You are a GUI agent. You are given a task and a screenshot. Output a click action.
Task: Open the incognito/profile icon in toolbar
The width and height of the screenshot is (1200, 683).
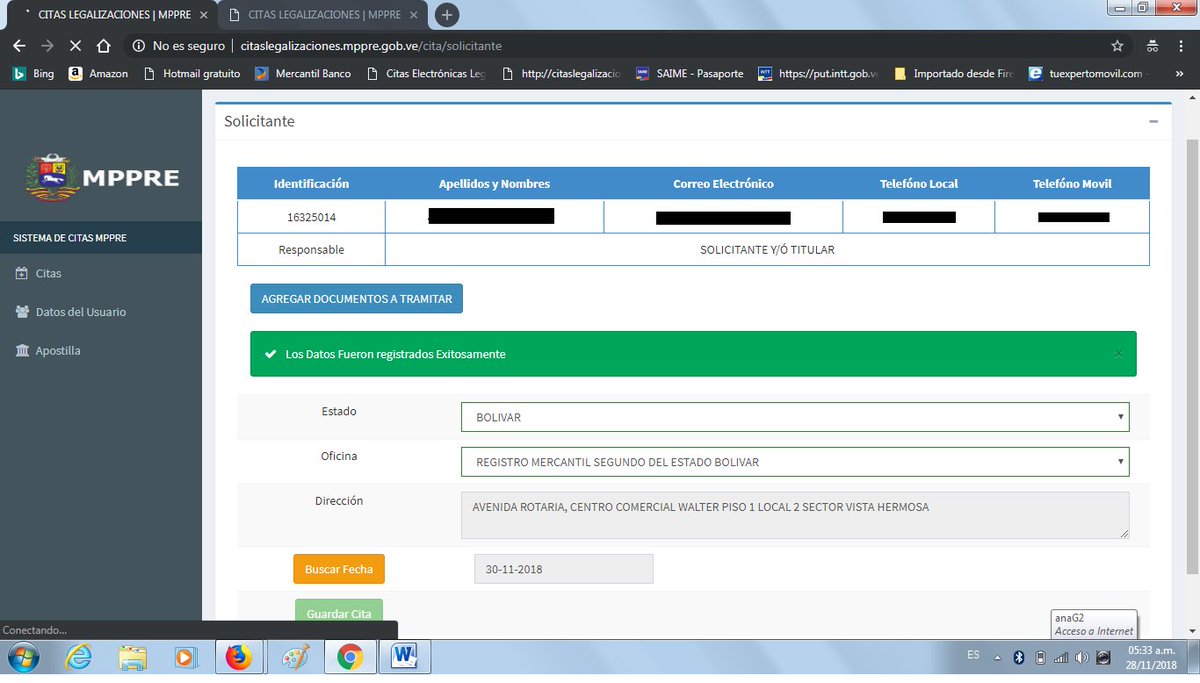pos(1152,46)
